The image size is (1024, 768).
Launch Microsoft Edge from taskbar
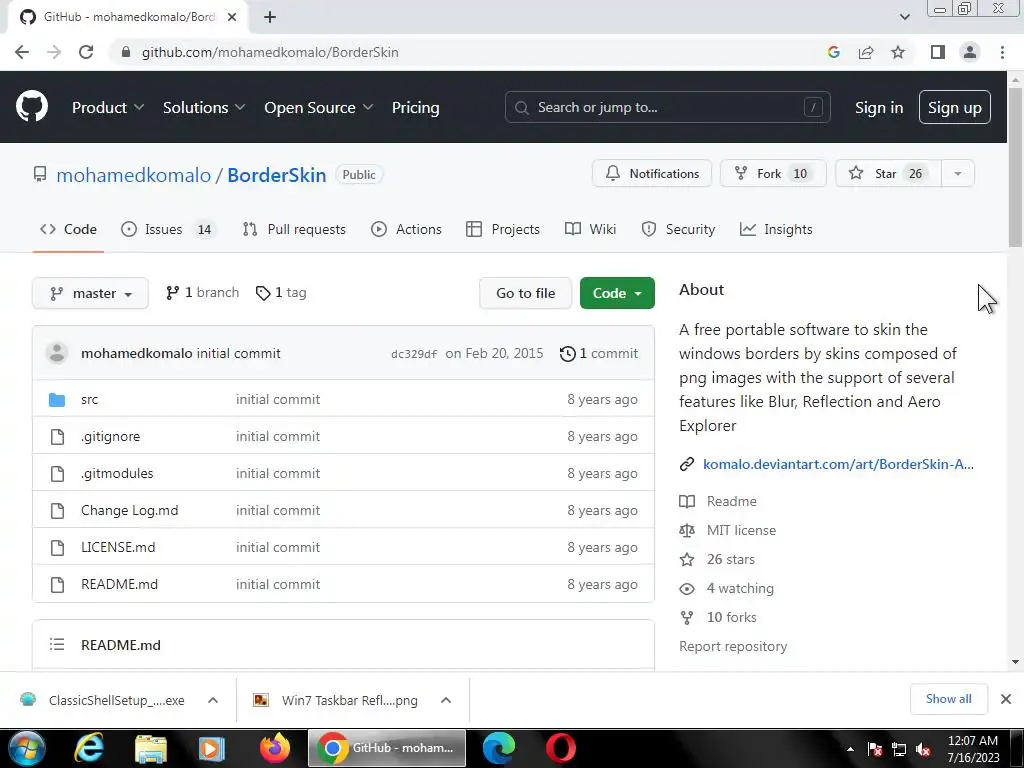(x=499, y=748)
